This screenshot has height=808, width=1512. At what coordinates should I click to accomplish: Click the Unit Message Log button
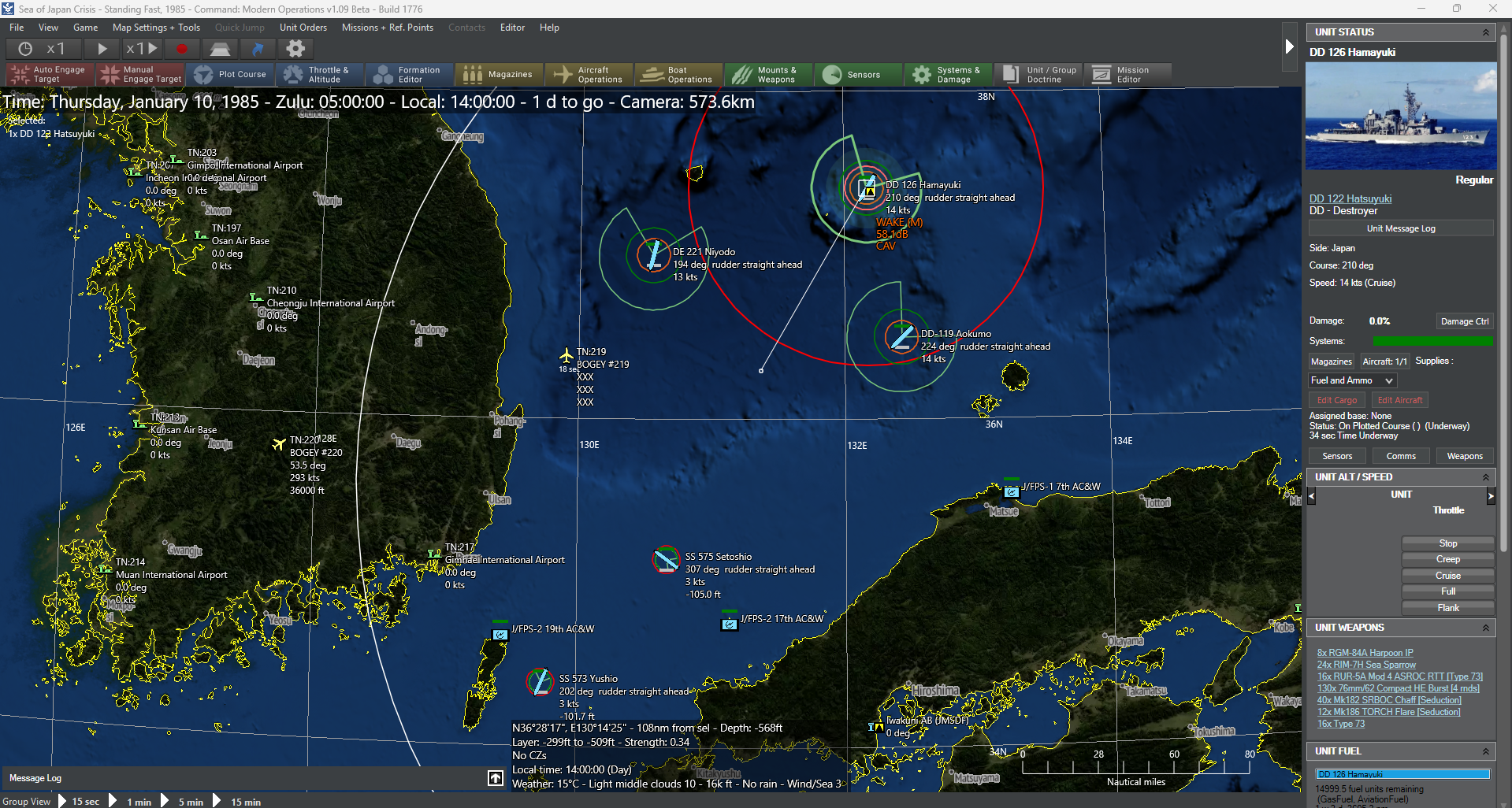pyautogui.click(x=1401, y=228)
